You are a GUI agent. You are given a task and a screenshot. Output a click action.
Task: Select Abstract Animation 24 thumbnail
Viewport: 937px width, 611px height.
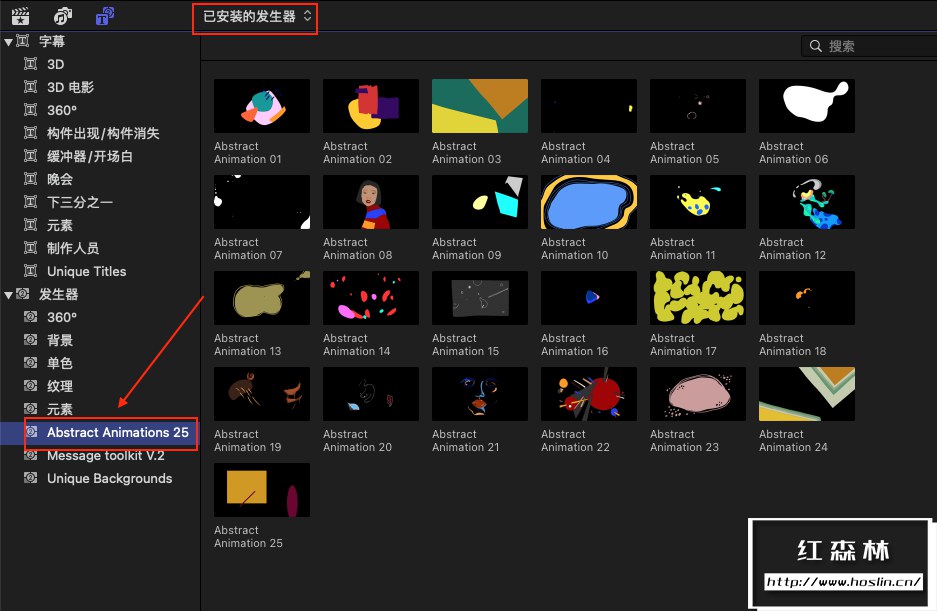pos(807,394)
